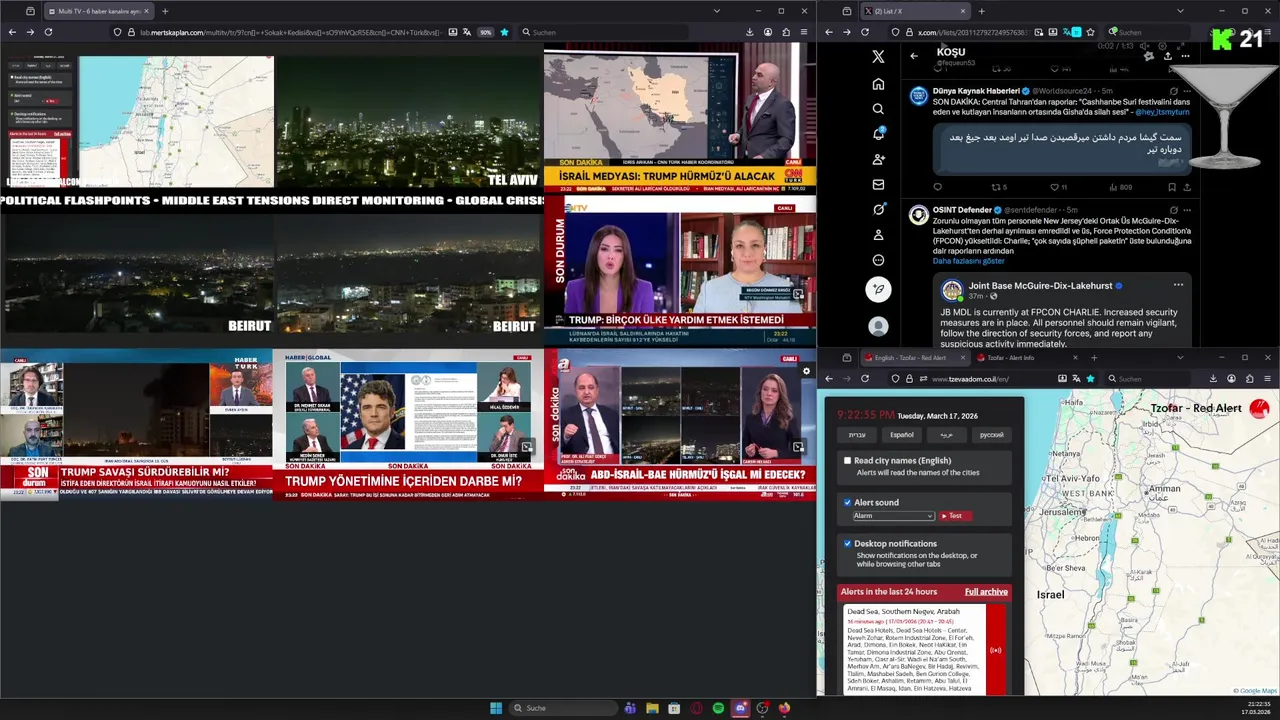Click the X logo in sidebar
Viewport: 1280px width, 720px height.
[878, 57]
